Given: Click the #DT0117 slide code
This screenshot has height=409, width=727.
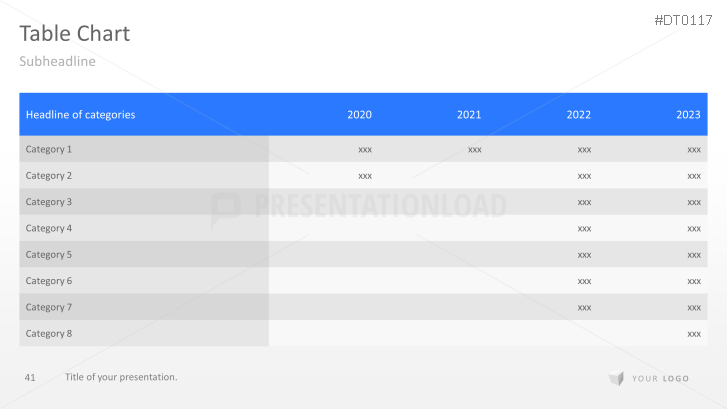Looking at the screenshot, I should (683, 20).
